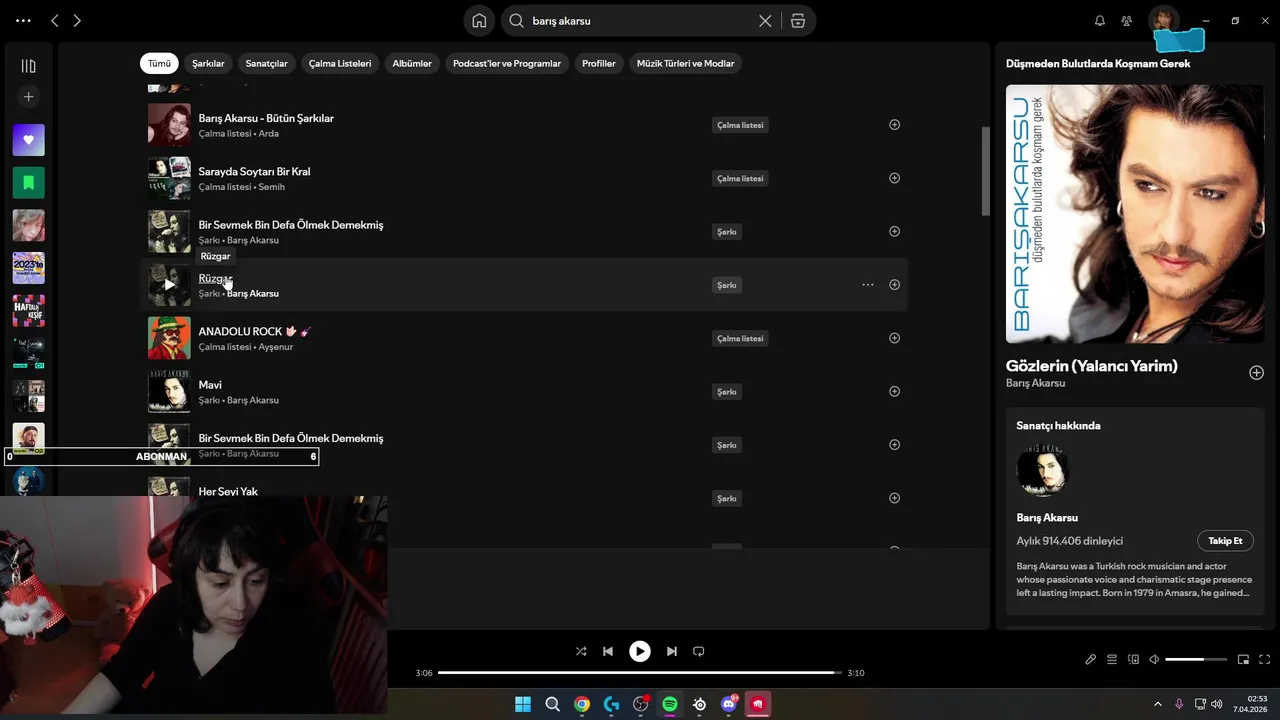
Task: Seek on the song progress bar
Action: pyautogui.click(x=640, y=673)
